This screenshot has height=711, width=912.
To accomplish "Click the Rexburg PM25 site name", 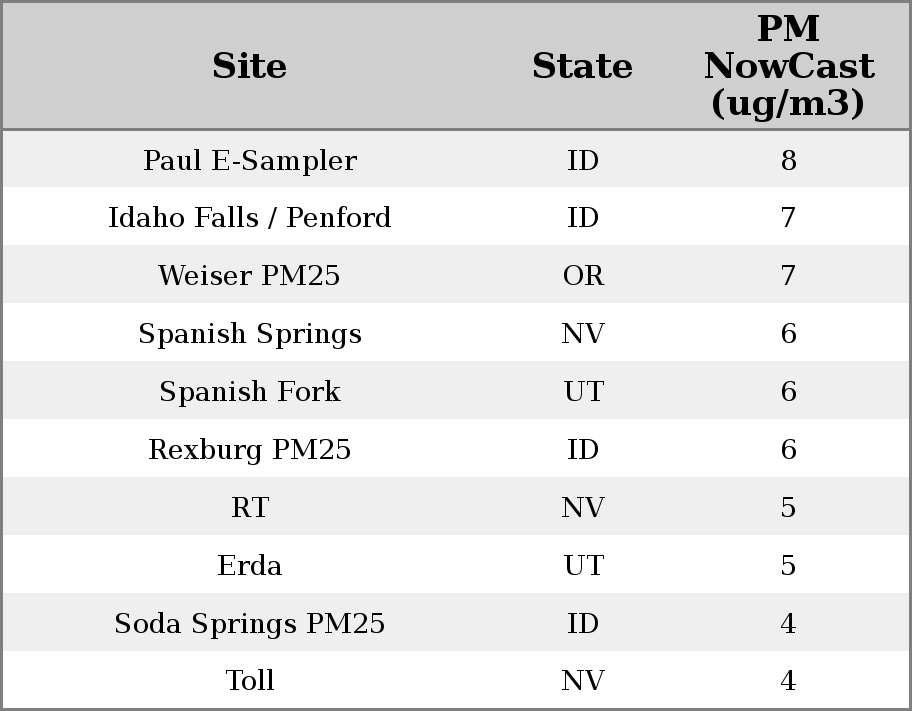I will coord(250,450).
